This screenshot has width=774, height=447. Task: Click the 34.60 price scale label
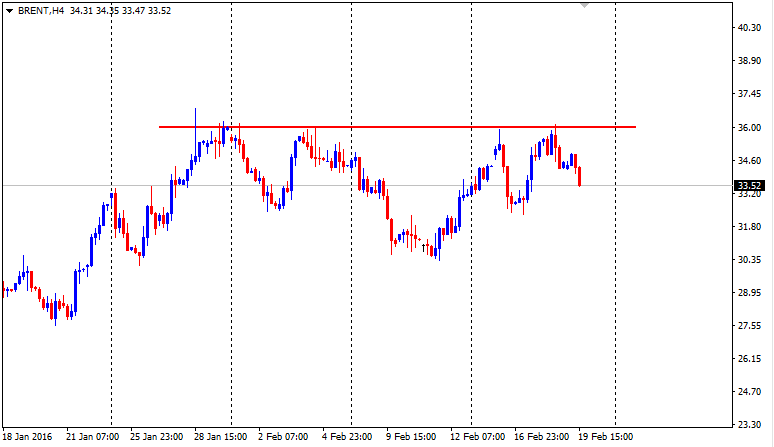coord(749,160)
